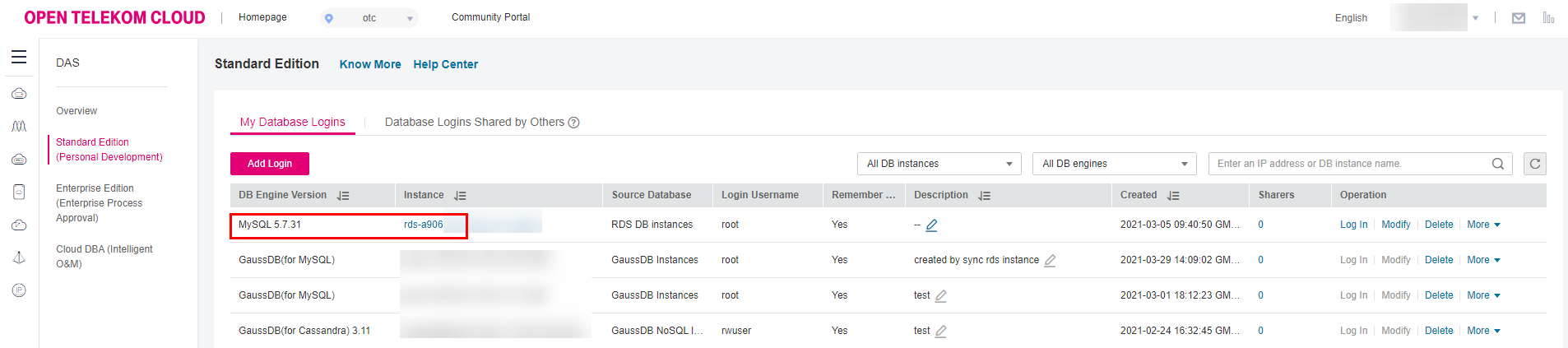The image size is (1568, 348).
Task: Sort by Description column
Action: (984, 196)
